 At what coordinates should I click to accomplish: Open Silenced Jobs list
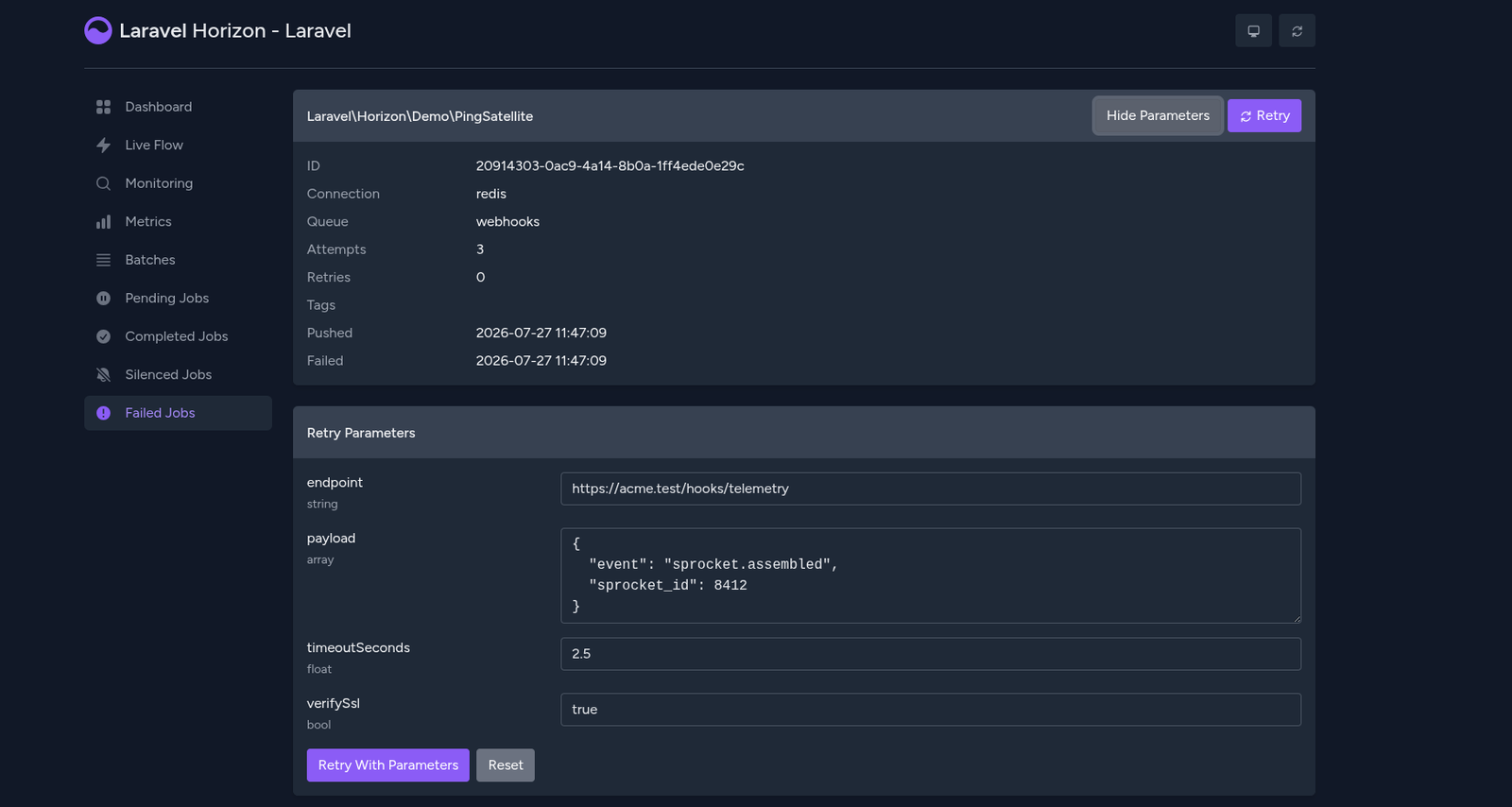click(x=178, y=374)
